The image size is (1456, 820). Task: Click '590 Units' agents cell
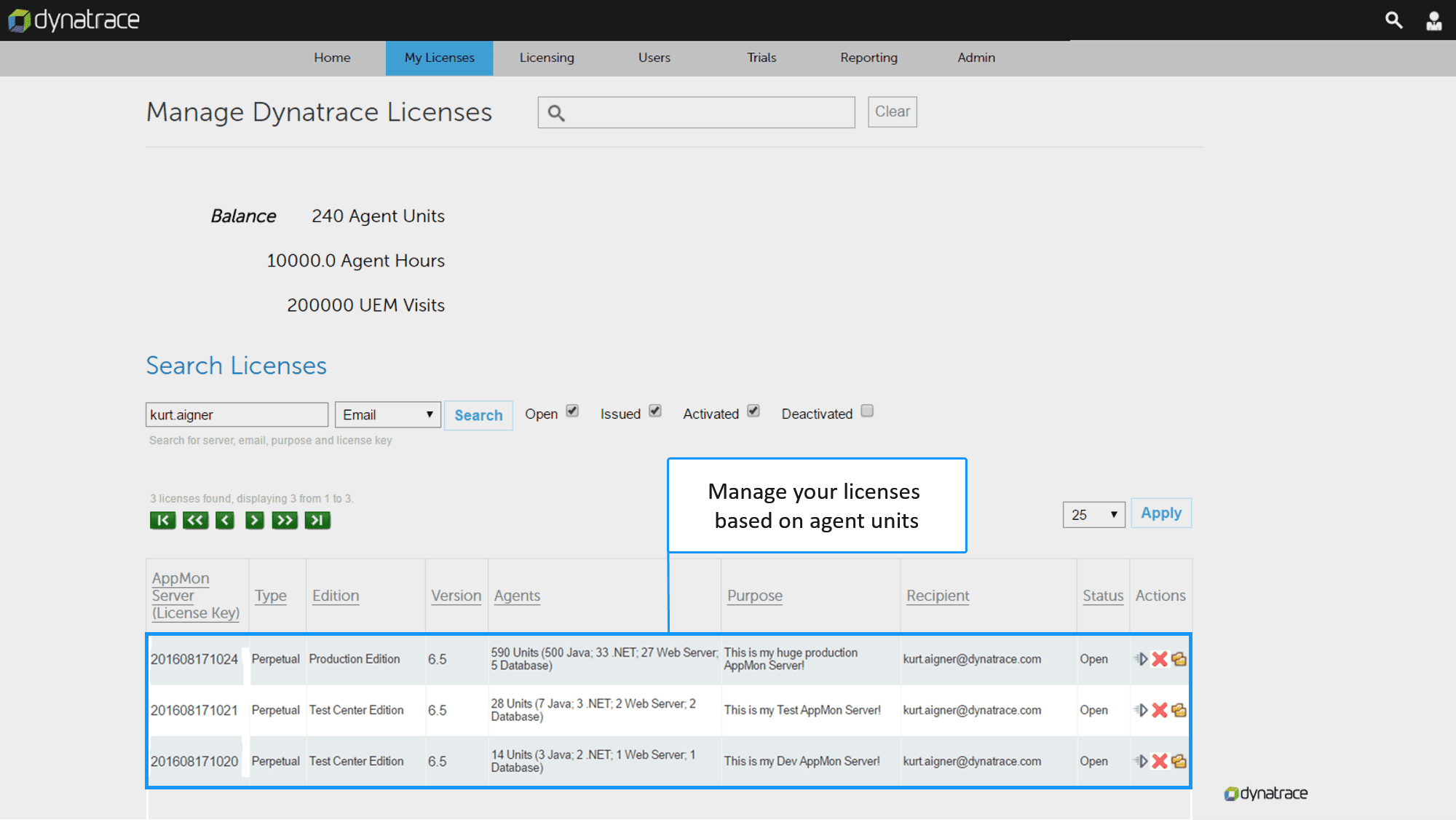pos(604,659)
